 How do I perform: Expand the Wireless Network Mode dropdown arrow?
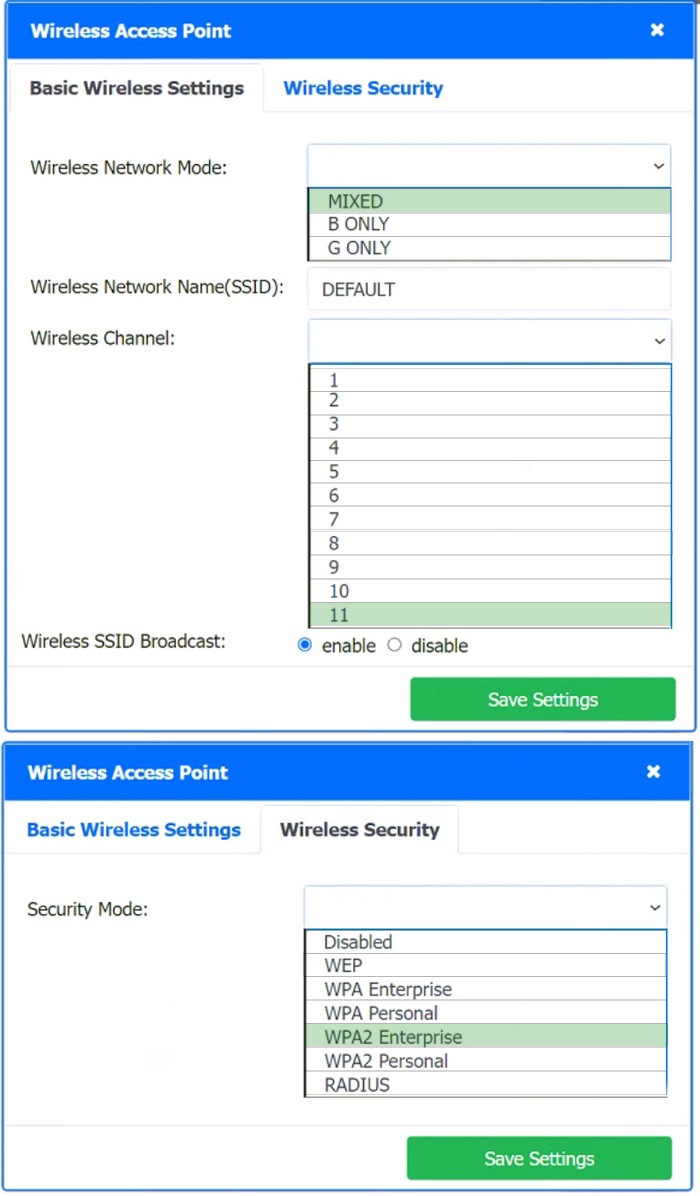[x=659, y=166]
